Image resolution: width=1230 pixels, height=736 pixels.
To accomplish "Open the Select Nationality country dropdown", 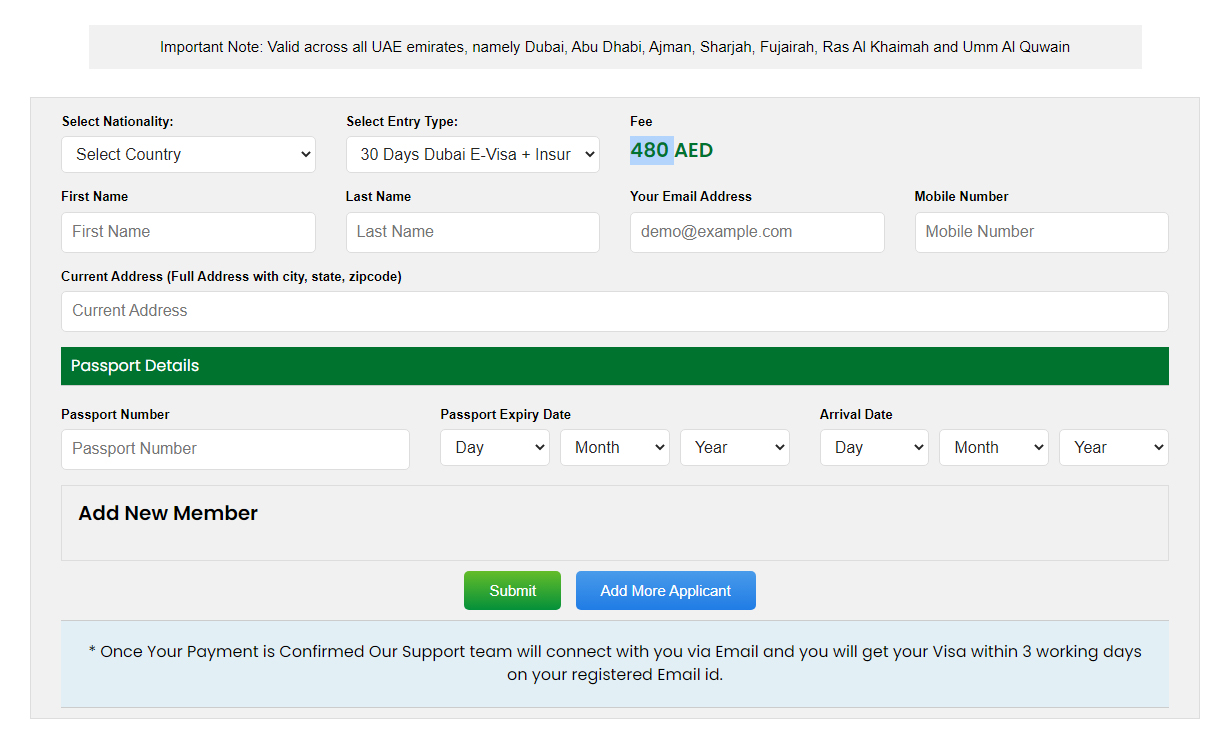I will pos(188,155).
